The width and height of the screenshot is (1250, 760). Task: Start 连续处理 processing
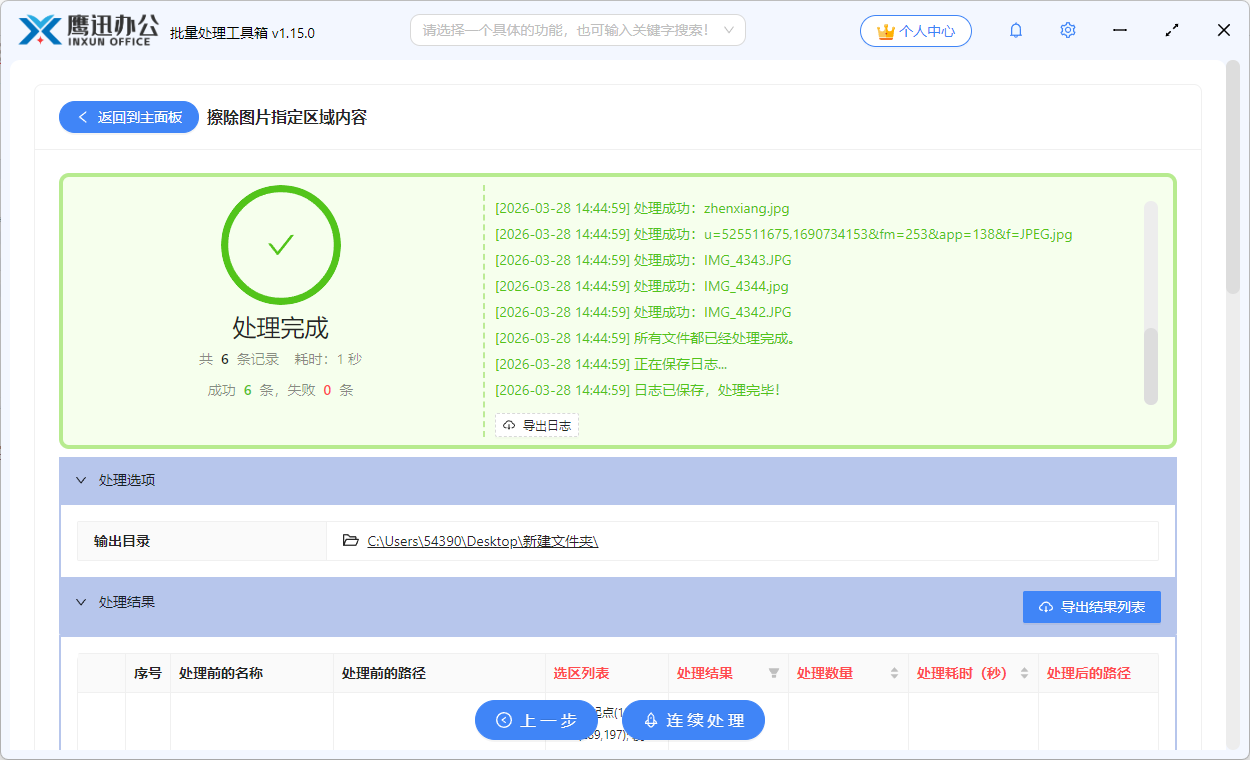pyautogui.click(x=693, y=720)
